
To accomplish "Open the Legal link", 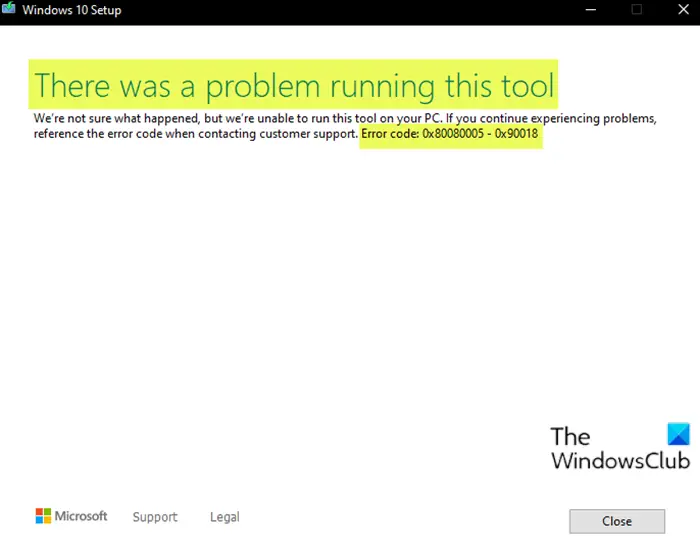I will [x=225, y=516].
